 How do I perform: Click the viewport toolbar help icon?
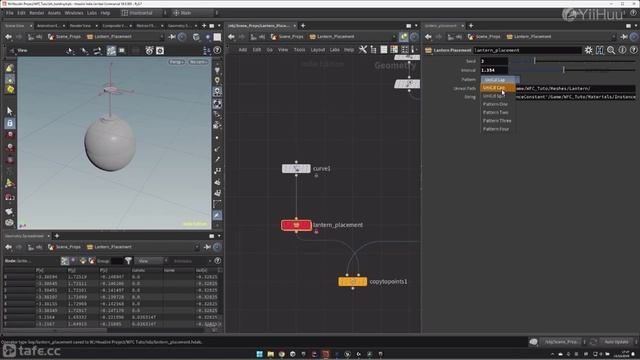[x=217, y=51]
